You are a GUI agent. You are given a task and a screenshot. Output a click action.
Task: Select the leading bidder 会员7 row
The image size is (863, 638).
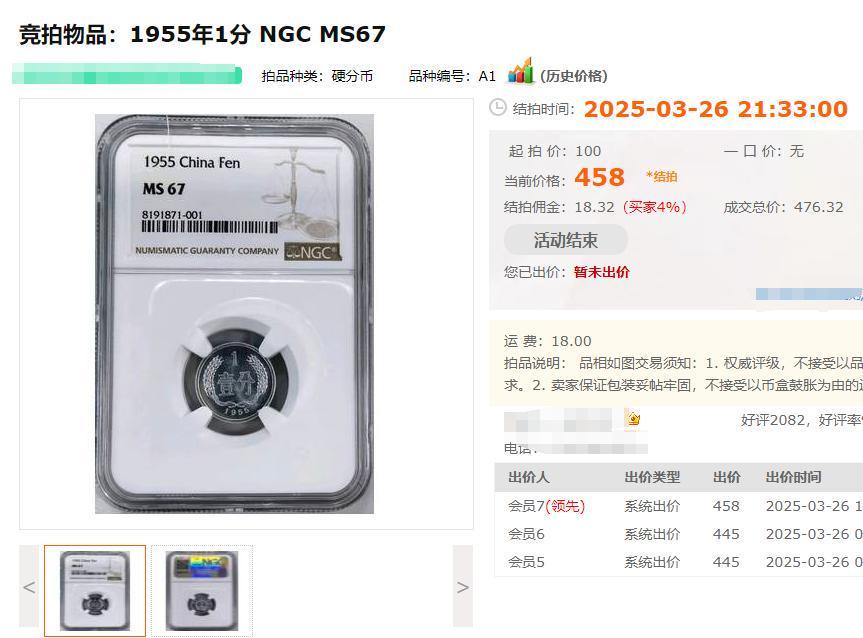[x=679, y=506]
